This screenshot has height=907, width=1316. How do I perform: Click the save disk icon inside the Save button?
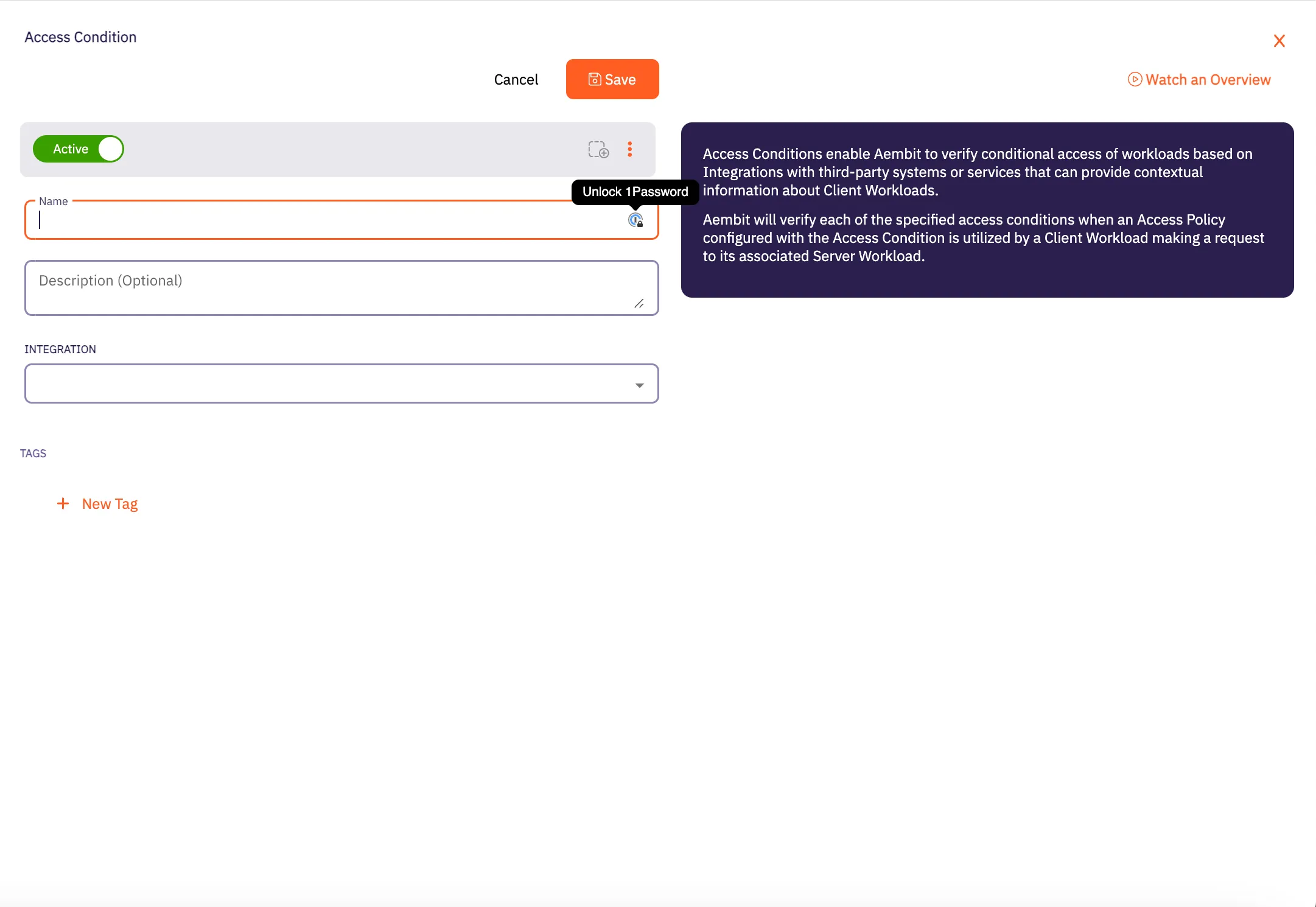point(595,79)
